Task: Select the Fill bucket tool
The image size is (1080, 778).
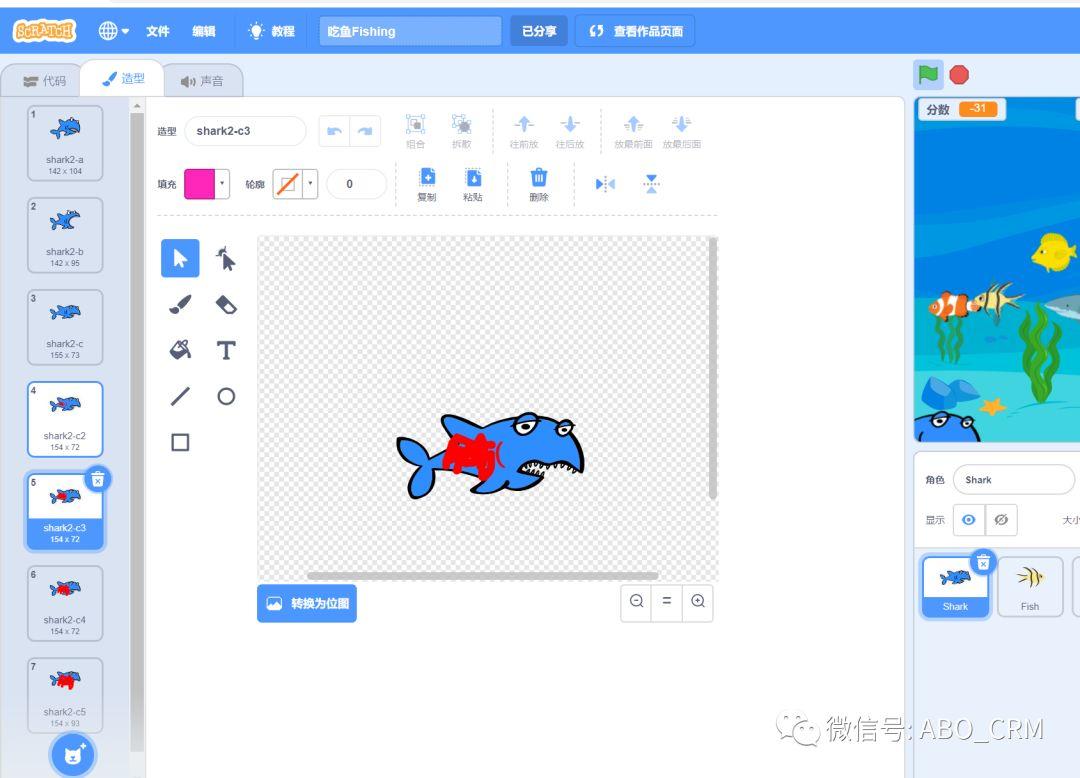Action: (x=180, y=350)
